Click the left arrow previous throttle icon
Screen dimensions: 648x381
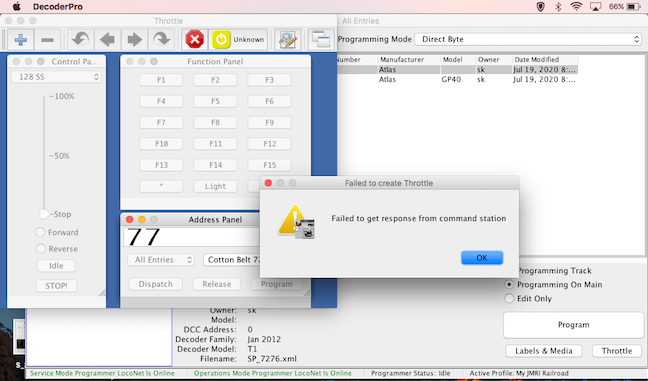107,40
